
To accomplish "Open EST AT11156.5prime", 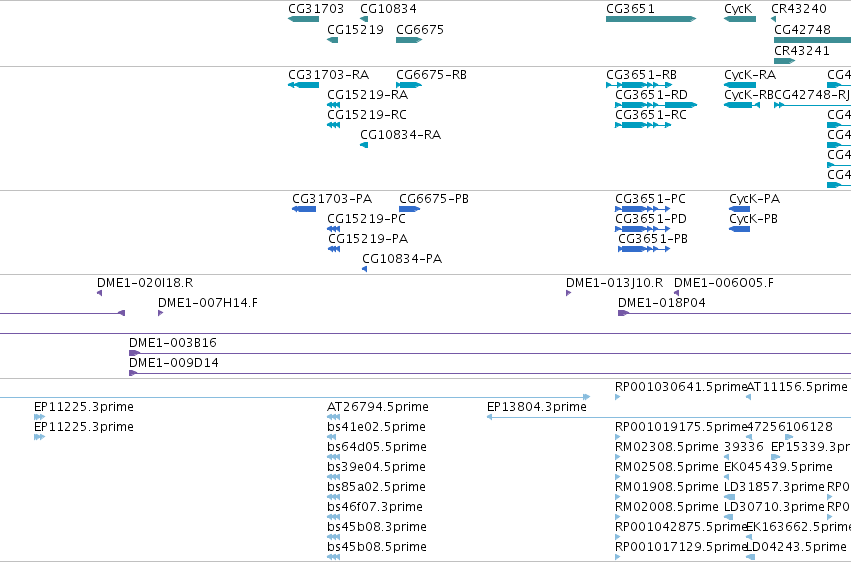I will [x=797, y=387].
